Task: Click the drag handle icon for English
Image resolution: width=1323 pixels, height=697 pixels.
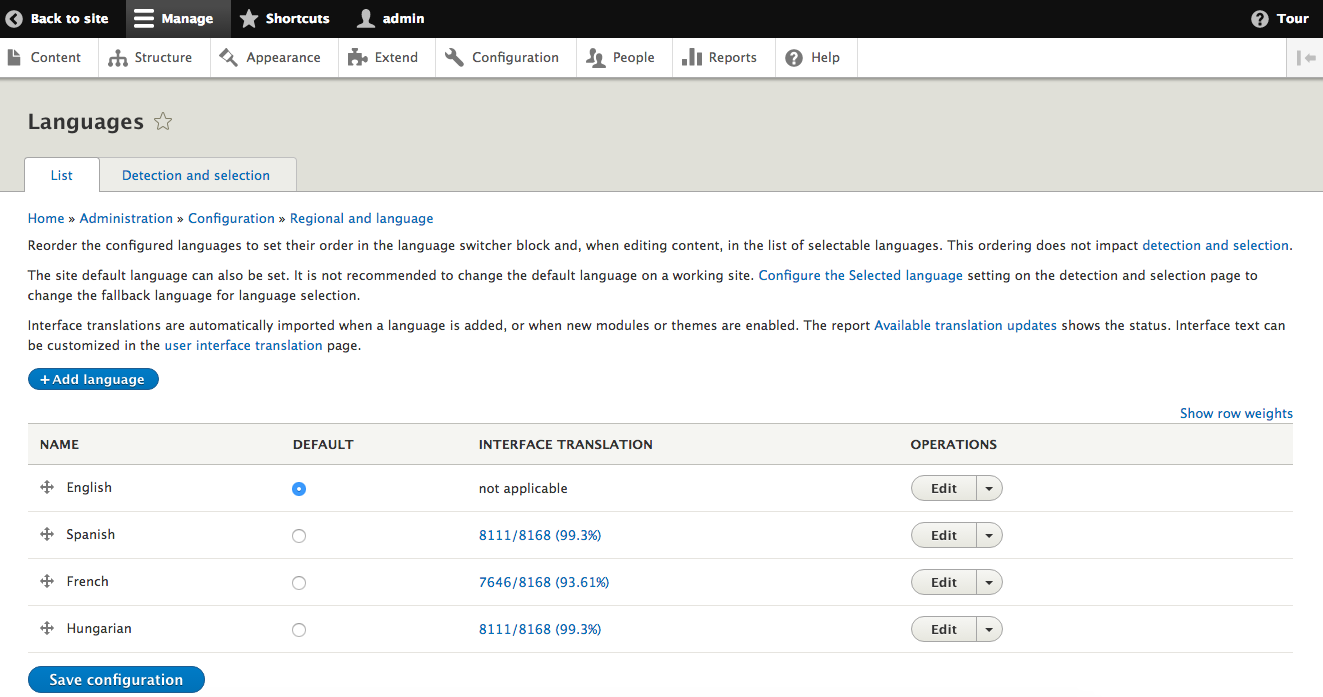Action: pos(46,487)
